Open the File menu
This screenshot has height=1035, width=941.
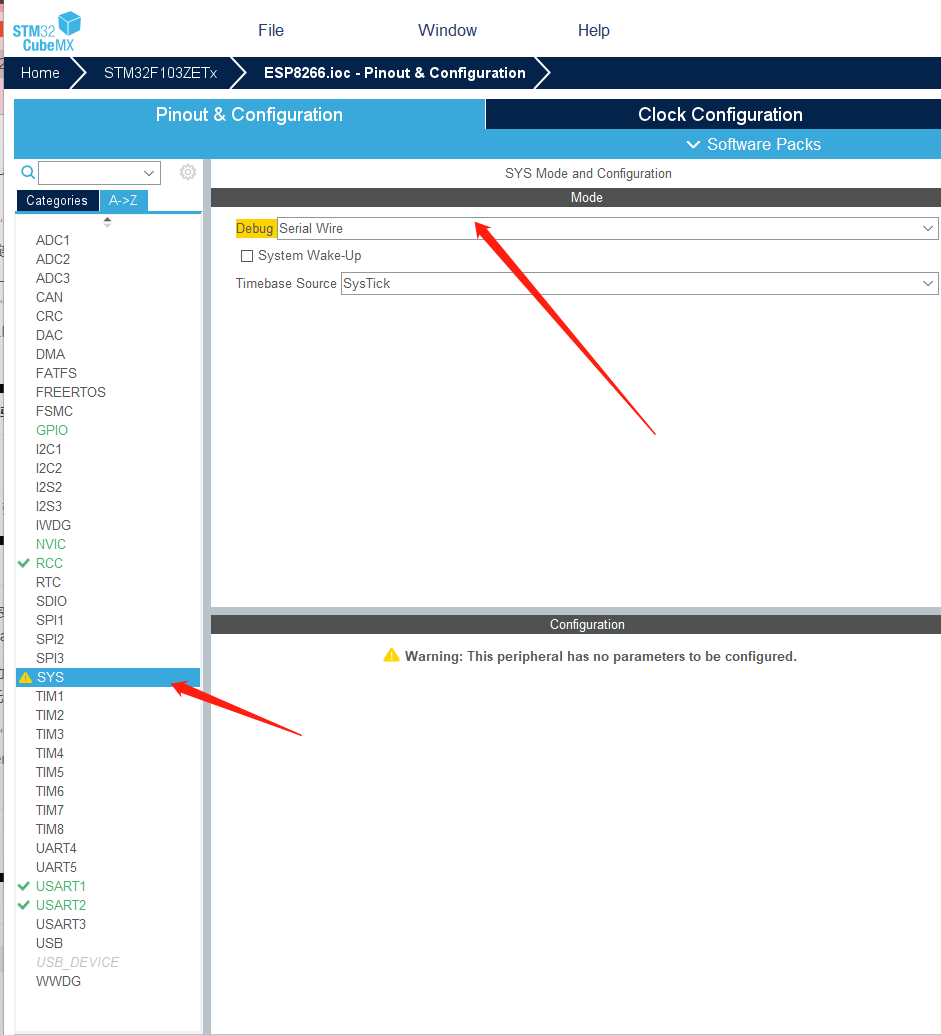[x=271, y=30]
